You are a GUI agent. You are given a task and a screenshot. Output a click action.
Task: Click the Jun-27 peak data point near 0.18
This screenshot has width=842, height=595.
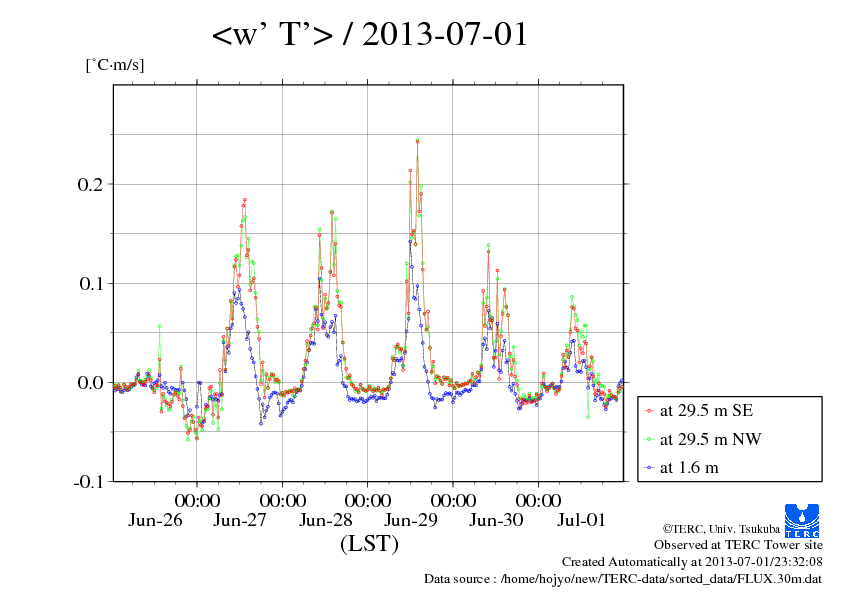(244, 200)
